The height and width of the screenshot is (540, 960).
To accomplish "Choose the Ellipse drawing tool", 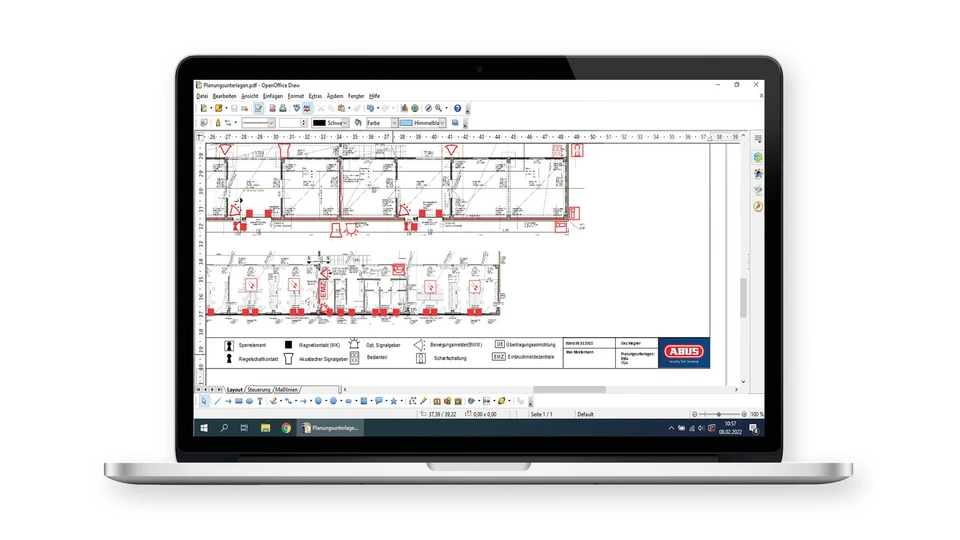I will pos(249,401).
